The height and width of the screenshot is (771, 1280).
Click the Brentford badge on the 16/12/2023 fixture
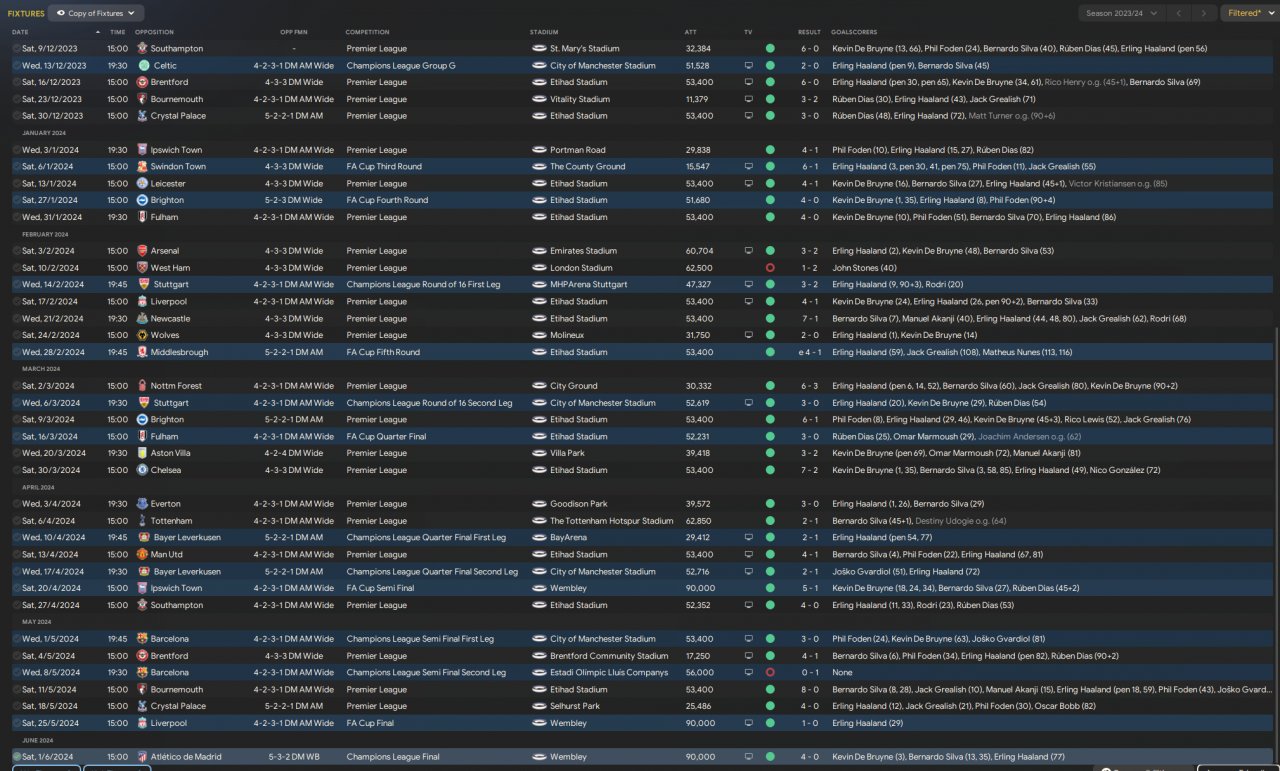point(143,82)
